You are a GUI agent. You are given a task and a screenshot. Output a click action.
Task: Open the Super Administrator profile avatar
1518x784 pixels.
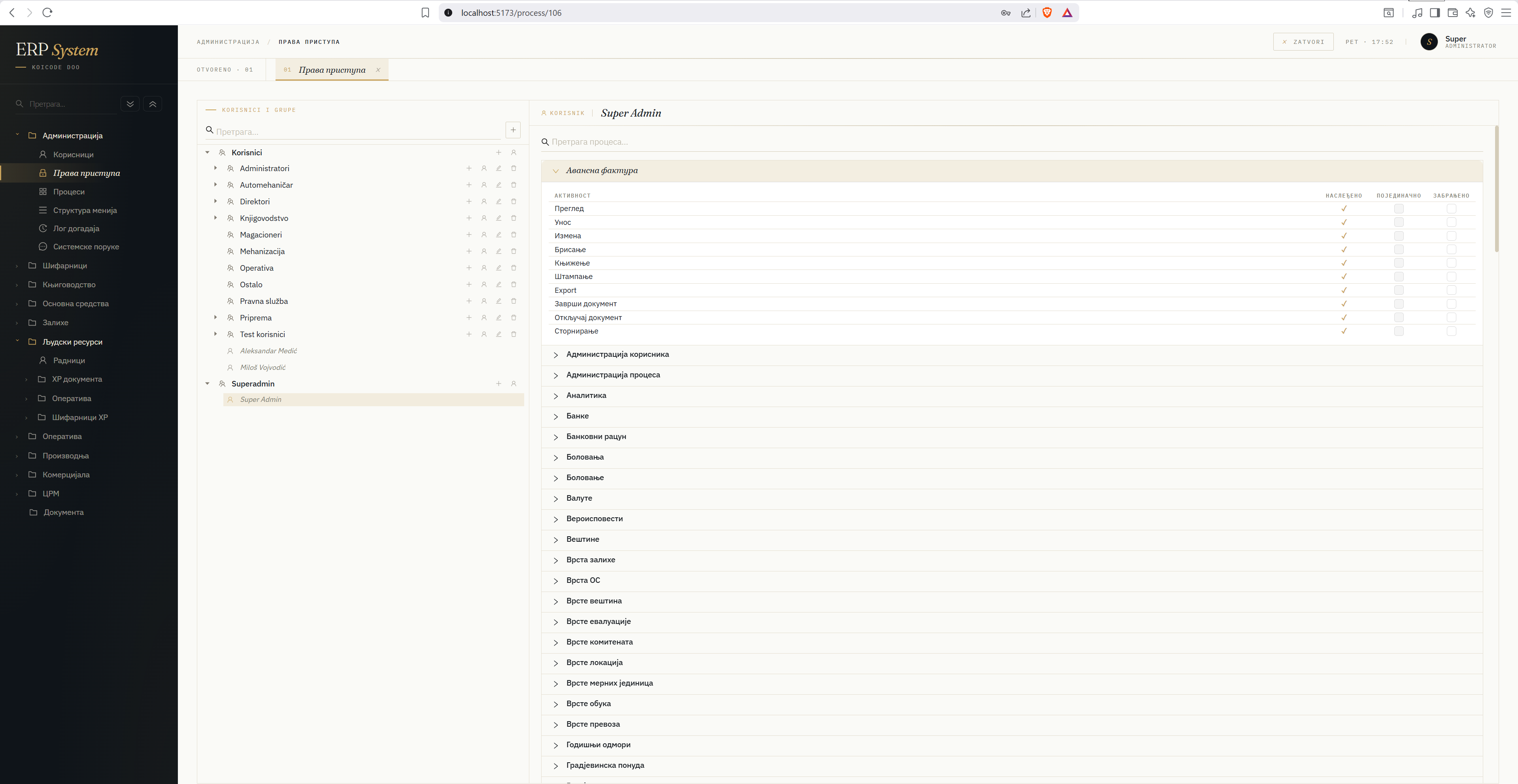coord(1429,42)
